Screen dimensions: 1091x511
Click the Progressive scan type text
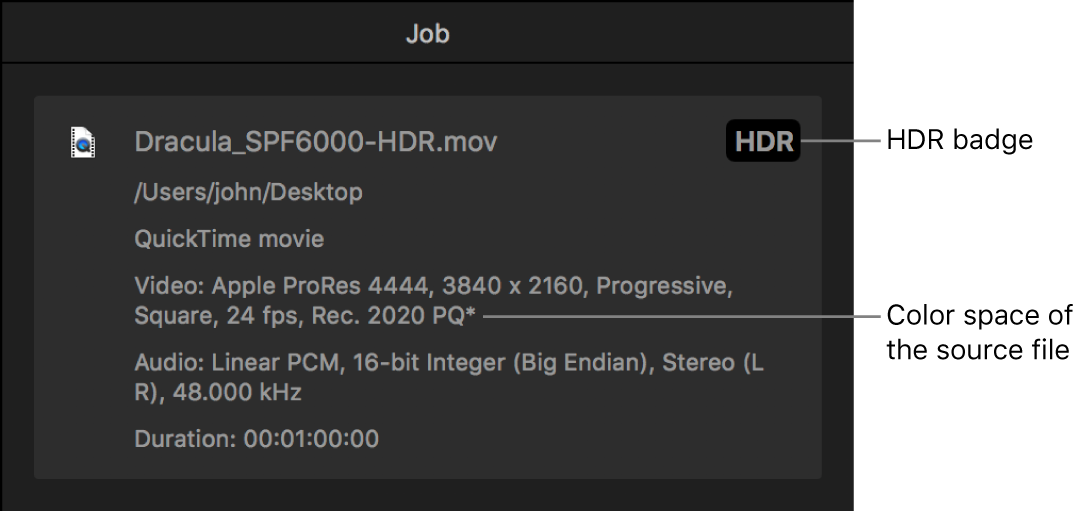(x=665, y=288)
